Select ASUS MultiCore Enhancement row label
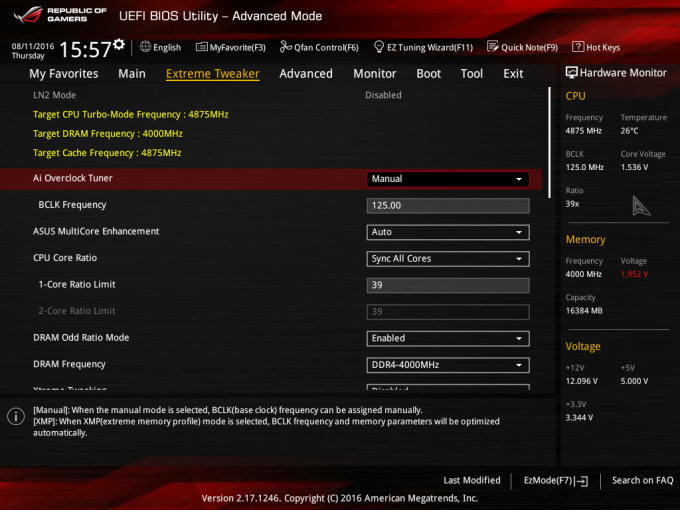 [x=96, y=231]
